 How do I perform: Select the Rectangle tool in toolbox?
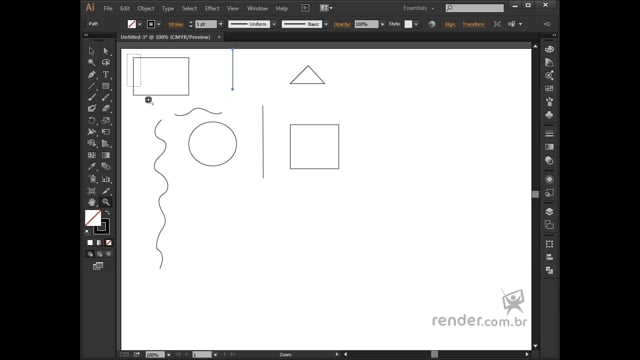[x=106, y=86]
